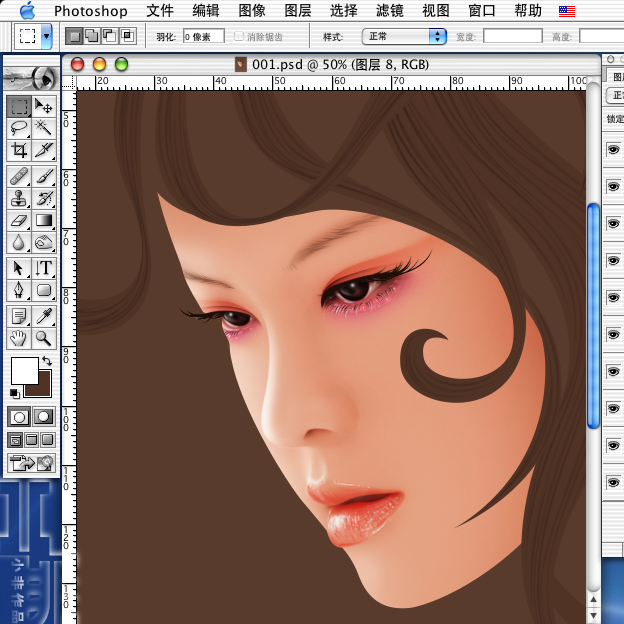Open the 图层 menu
The image size is (624, 624).
coord(298,11)
